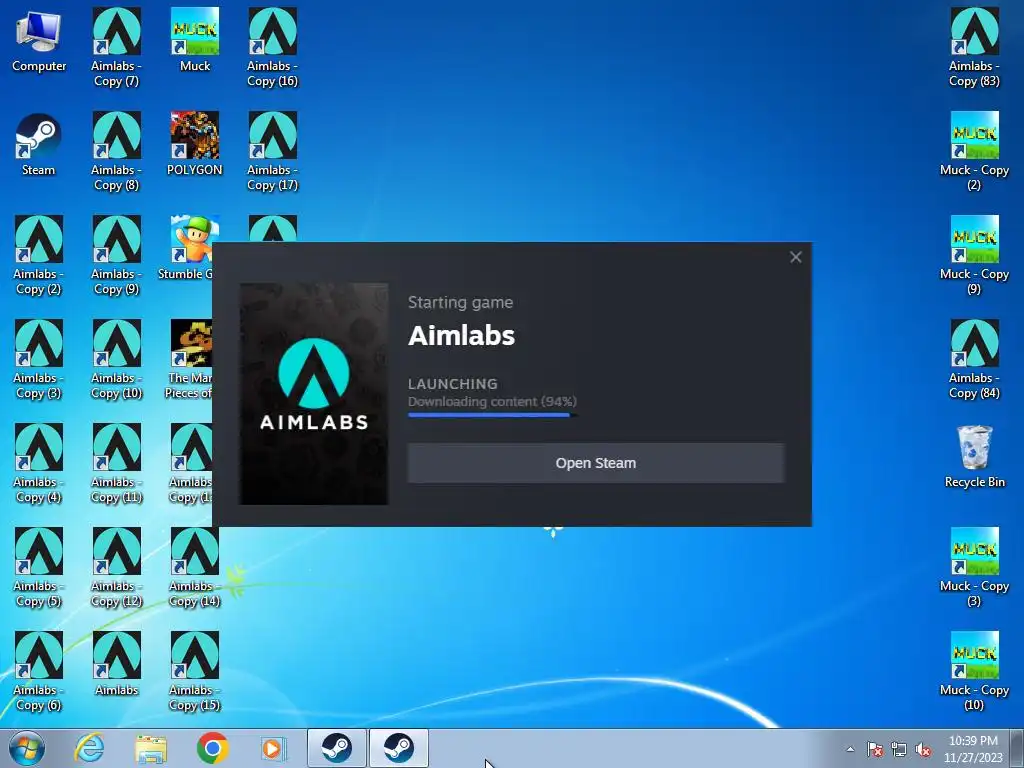Show hidden system tray icons
This screenshot has height=768, width=1024.
tap(850, 749)
